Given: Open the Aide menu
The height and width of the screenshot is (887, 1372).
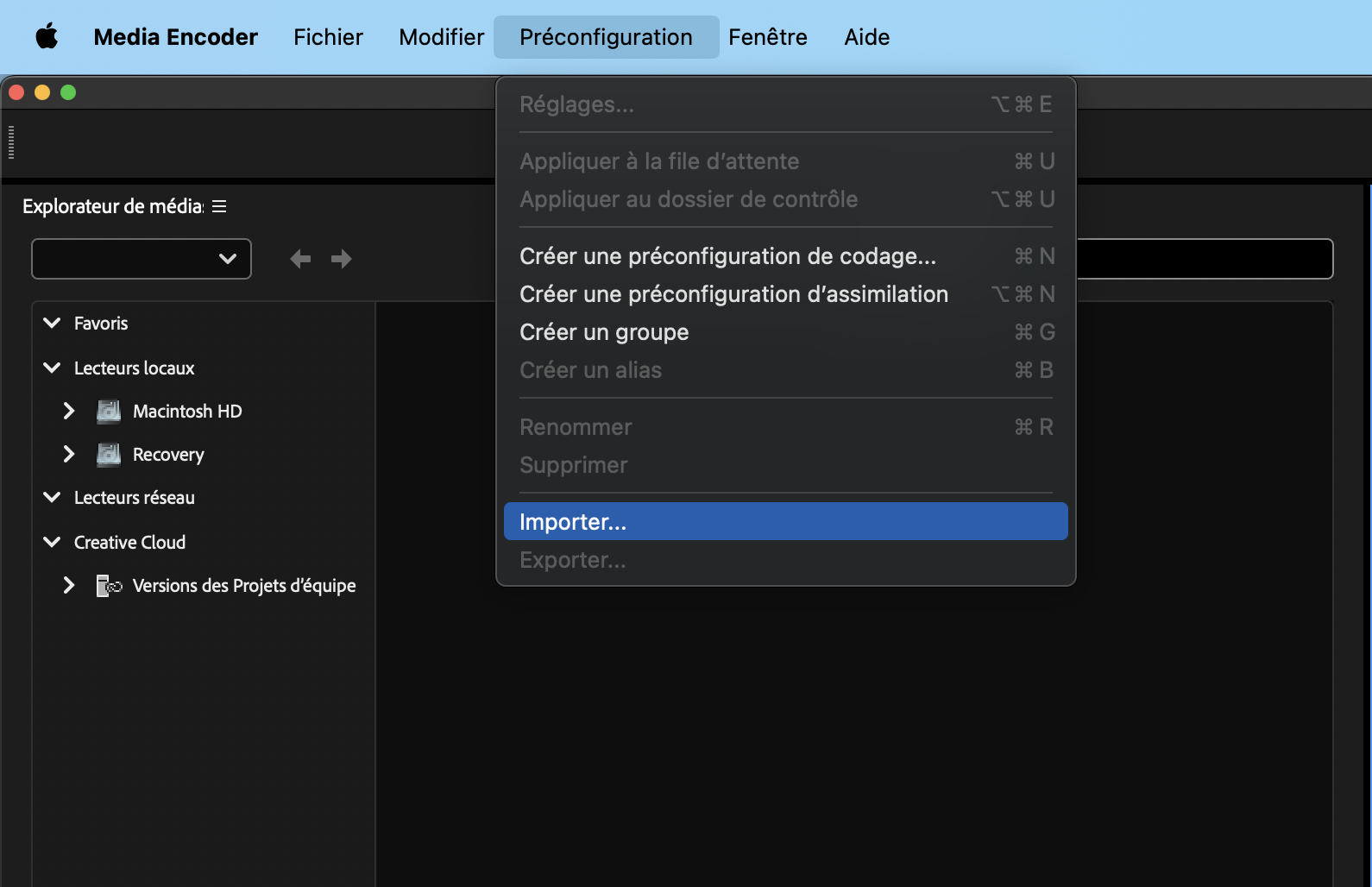Looking at the screenshot, I should [866, 37].
